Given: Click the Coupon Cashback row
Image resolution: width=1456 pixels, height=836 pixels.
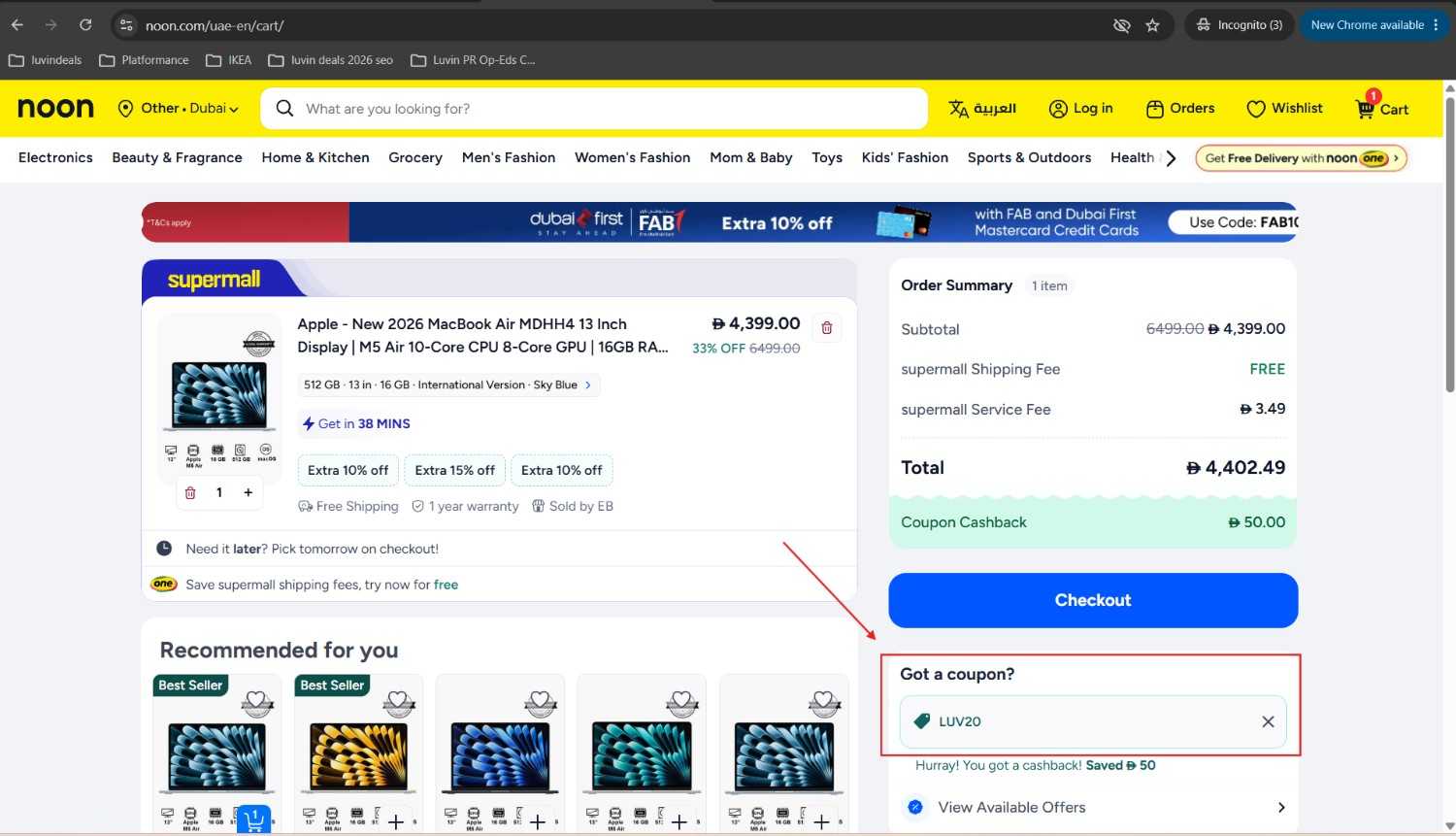Looking at the screenshot, I should (x=1093, y=522).
